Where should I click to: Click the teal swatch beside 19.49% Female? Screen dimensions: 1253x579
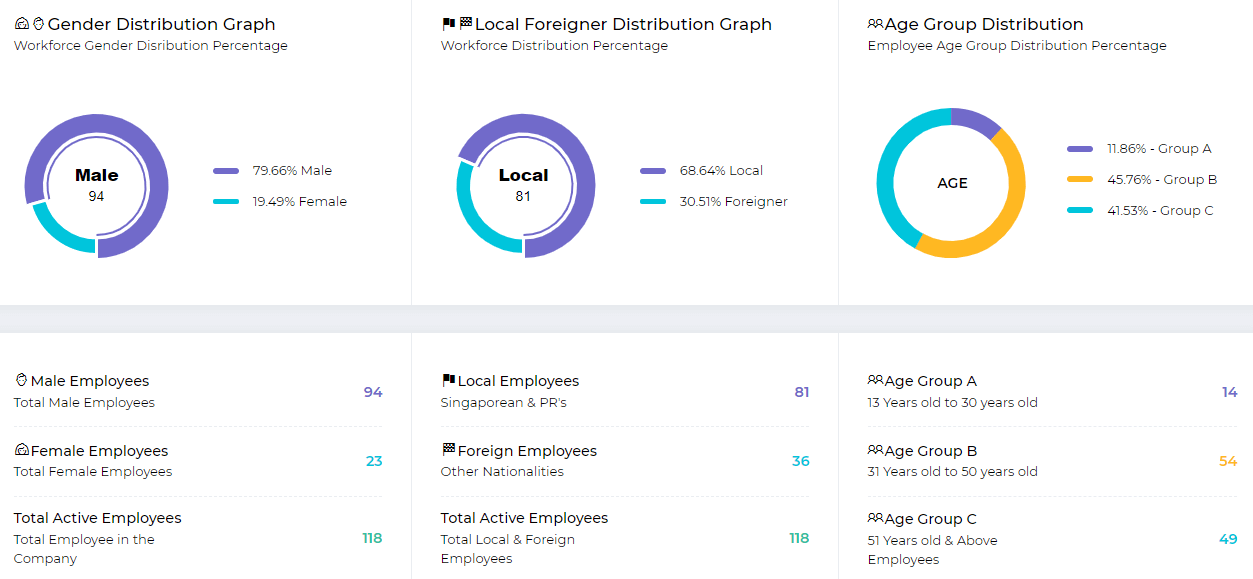pos(226,201)
